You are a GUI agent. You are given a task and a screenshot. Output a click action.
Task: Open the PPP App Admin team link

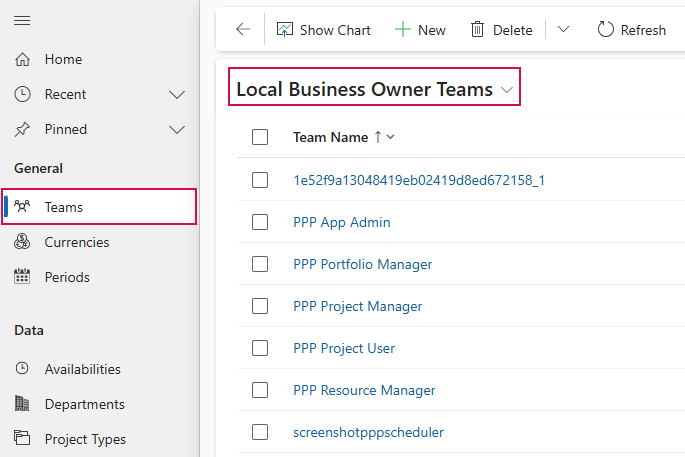pos(342,222)
